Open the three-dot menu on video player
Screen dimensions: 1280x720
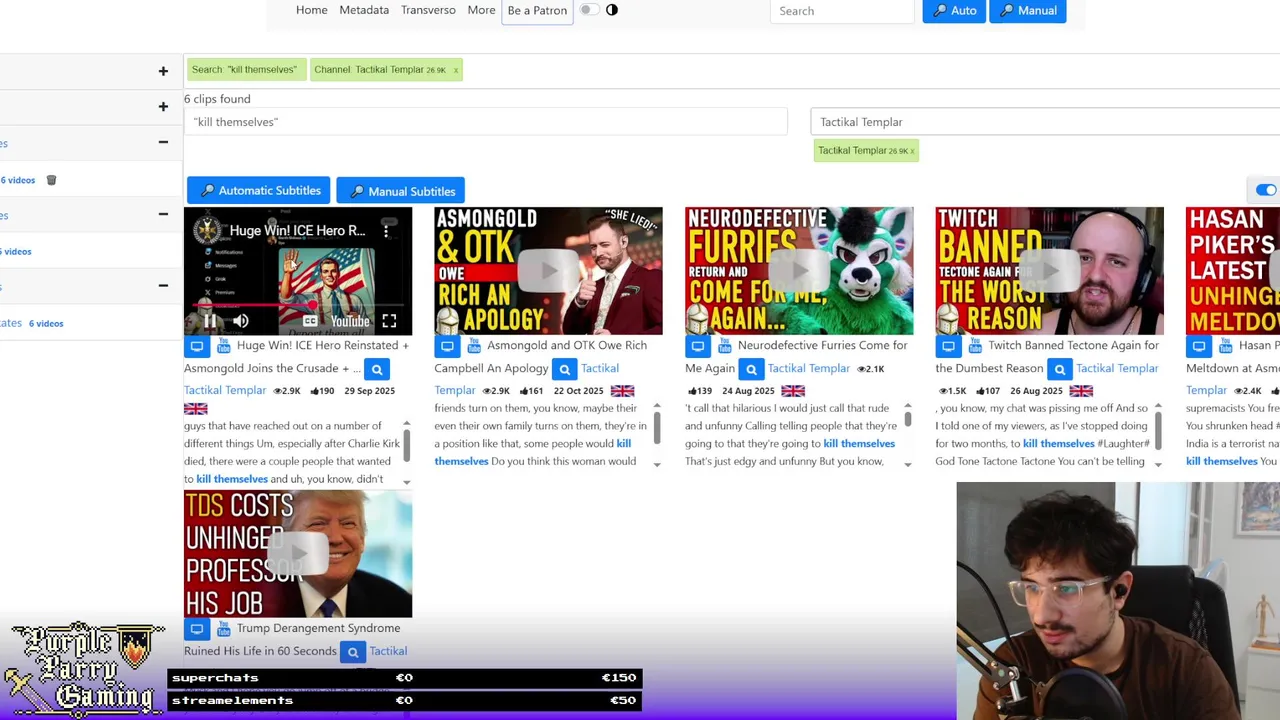coord(386,231)
